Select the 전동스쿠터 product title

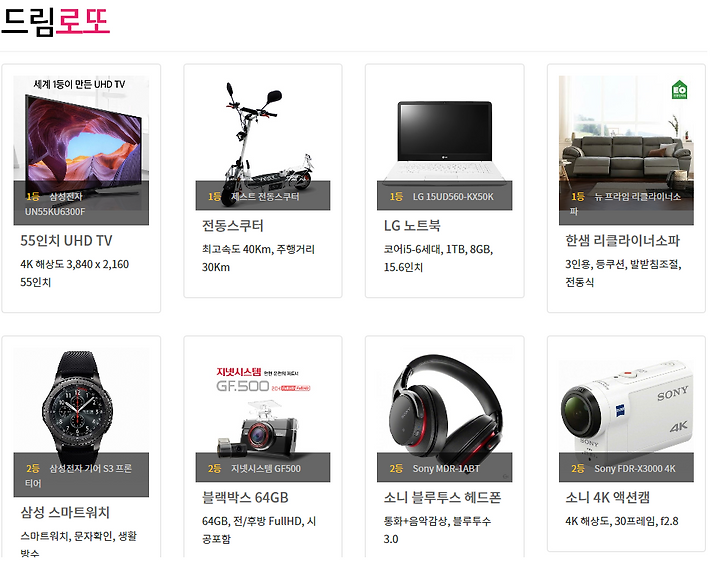click(233, 226)
